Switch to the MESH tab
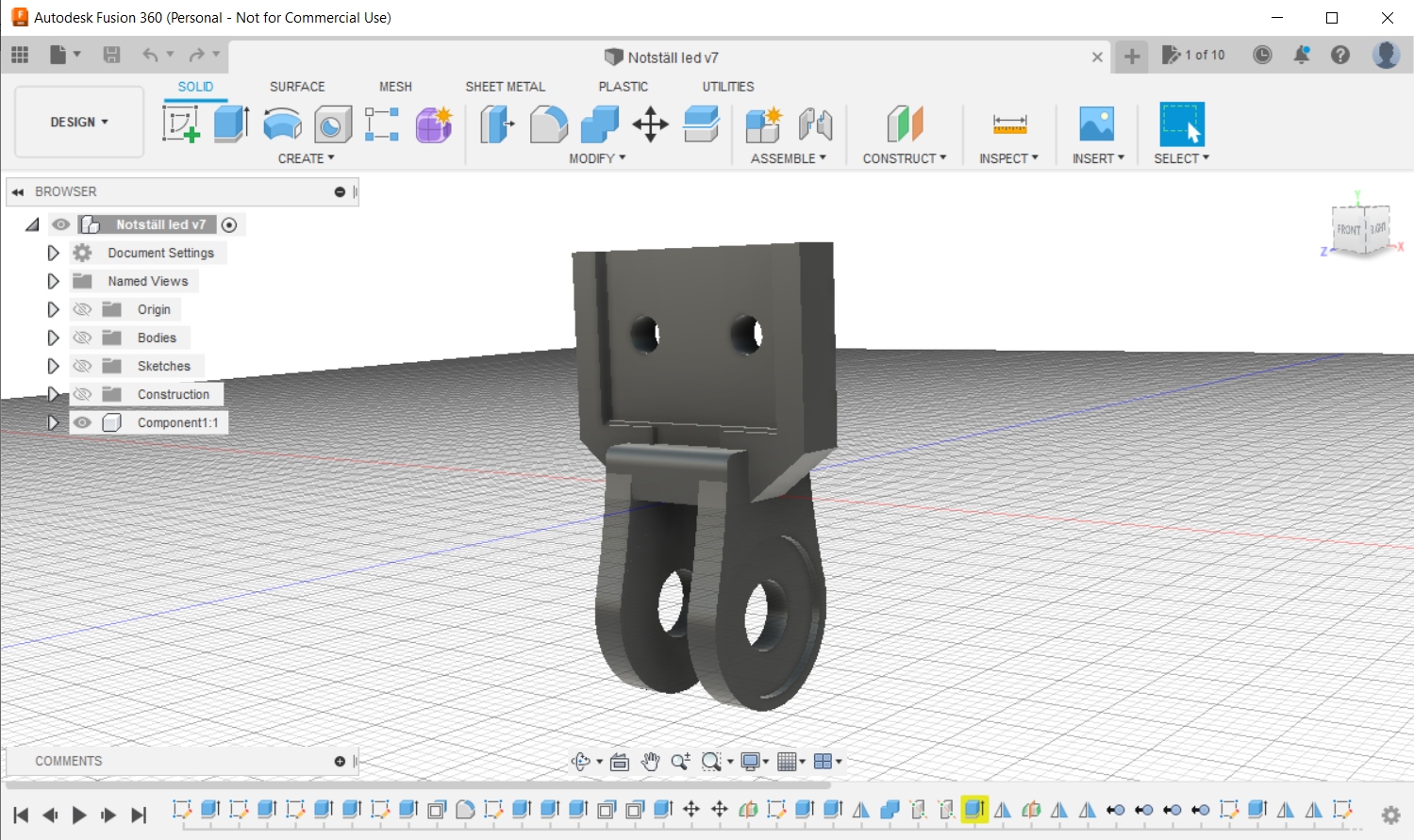 395,86
